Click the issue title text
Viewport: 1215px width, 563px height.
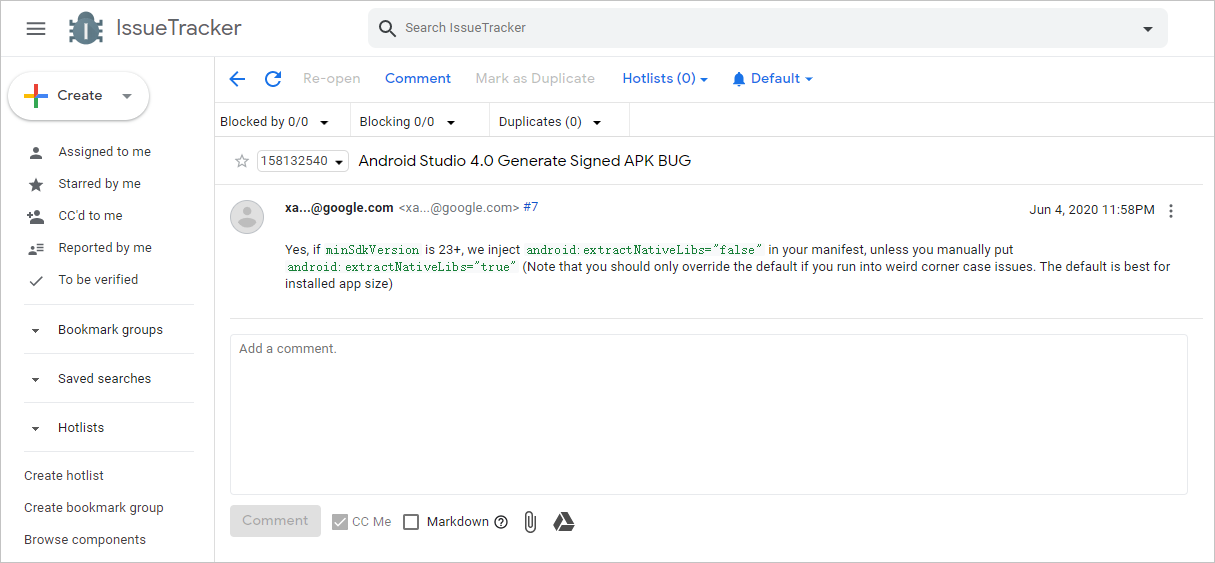525,161
